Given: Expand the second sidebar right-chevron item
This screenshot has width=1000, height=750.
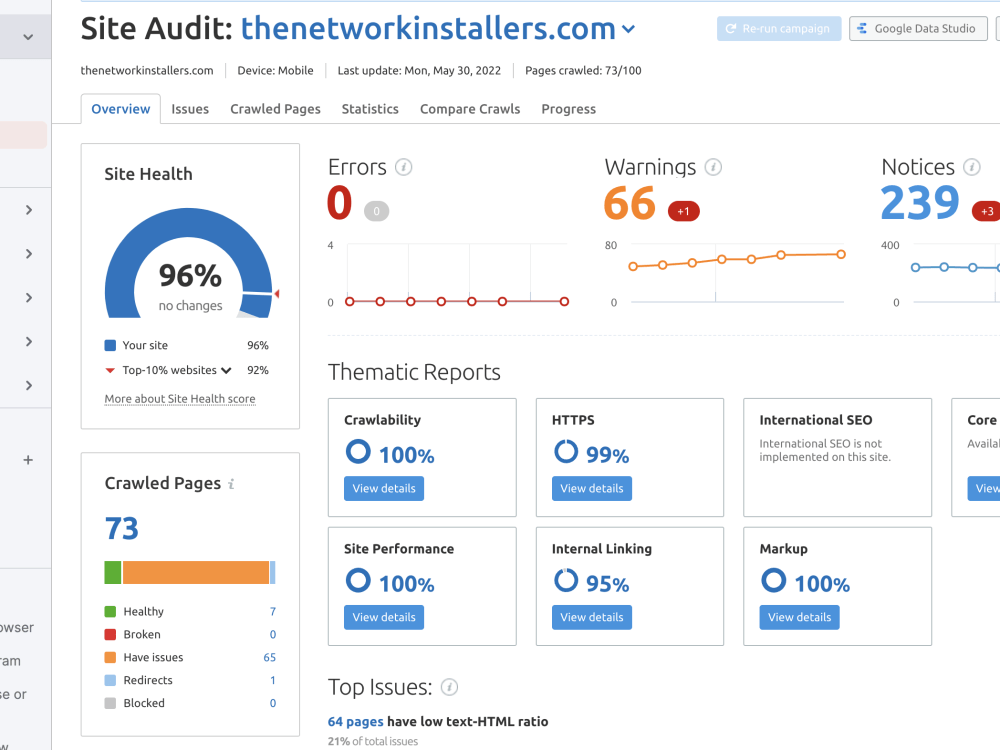Looking at the screenshot, I should [x=29, y=254].
